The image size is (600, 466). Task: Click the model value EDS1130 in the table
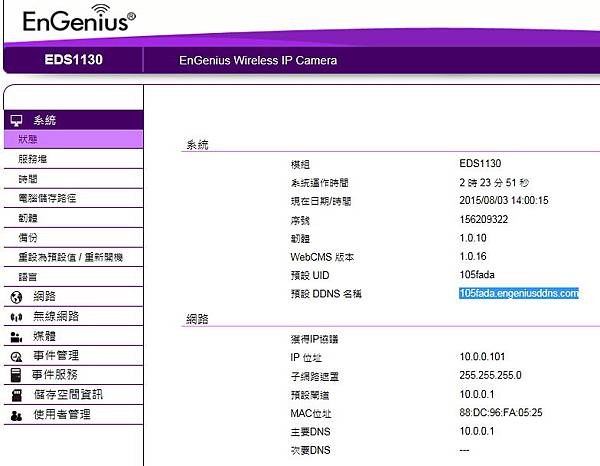(x=480, y=163)
